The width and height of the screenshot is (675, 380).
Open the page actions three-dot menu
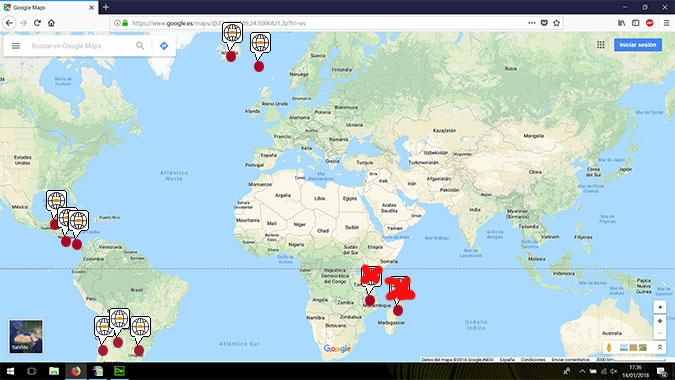pyautogui.click(x=532, y=23)
